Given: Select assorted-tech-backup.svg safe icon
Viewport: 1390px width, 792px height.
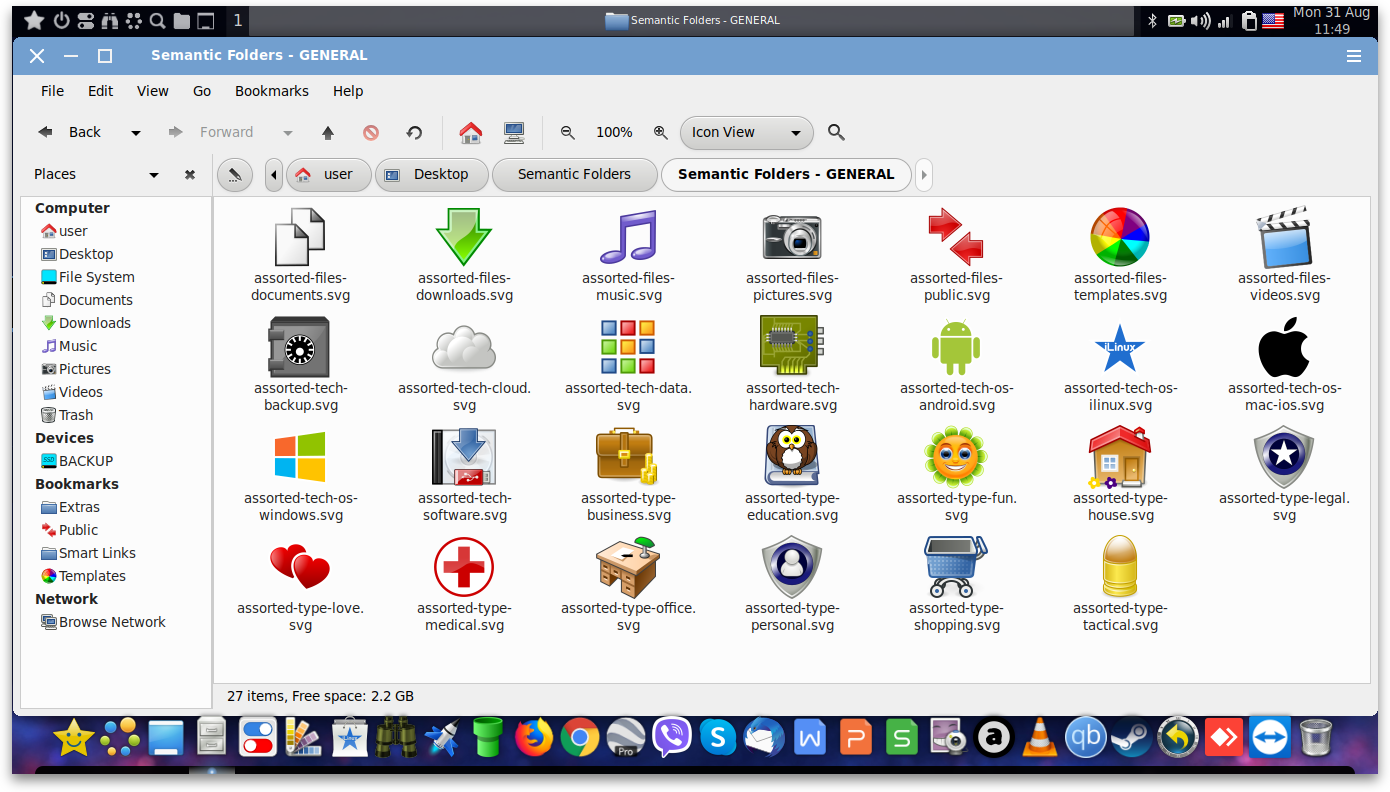Looking at the screenshot, I should pyautogui.click(x=300, y=347).
